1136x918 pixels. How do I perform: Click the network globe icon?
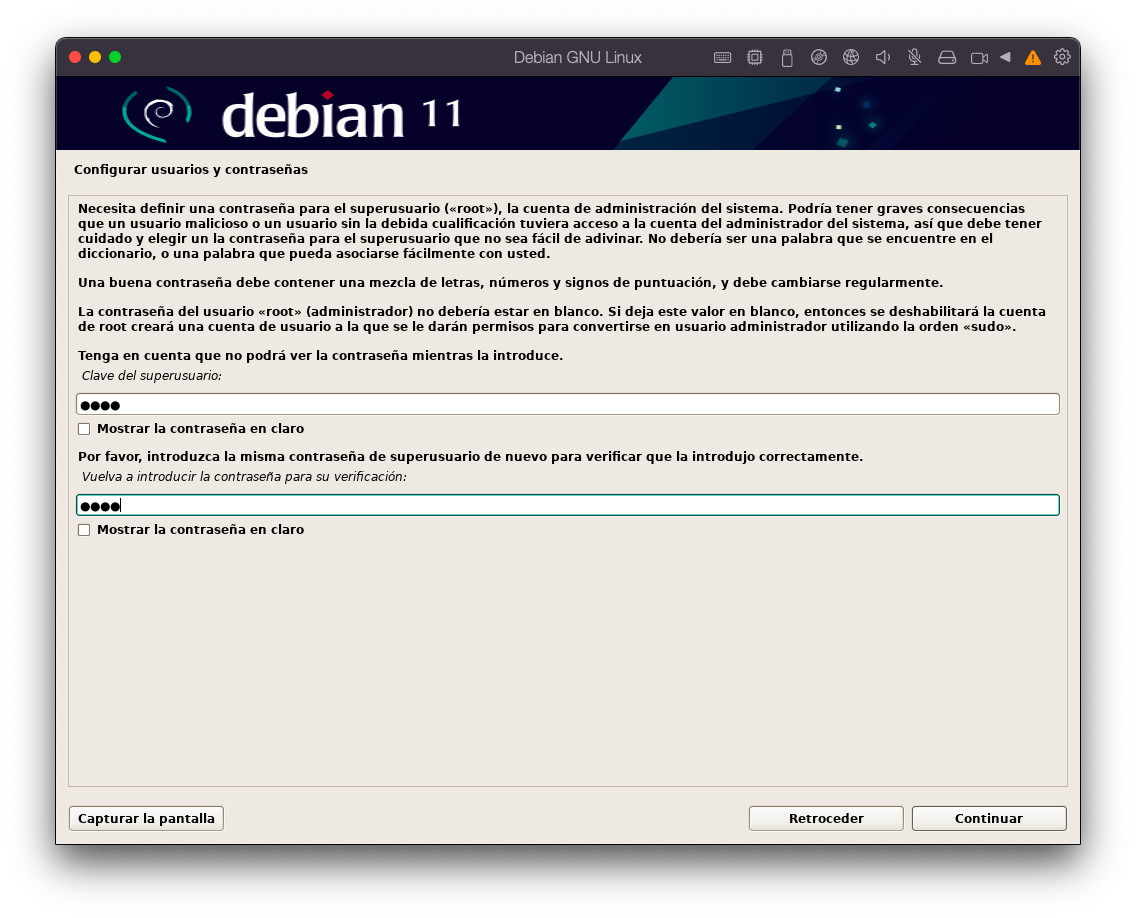click(850, 57)
